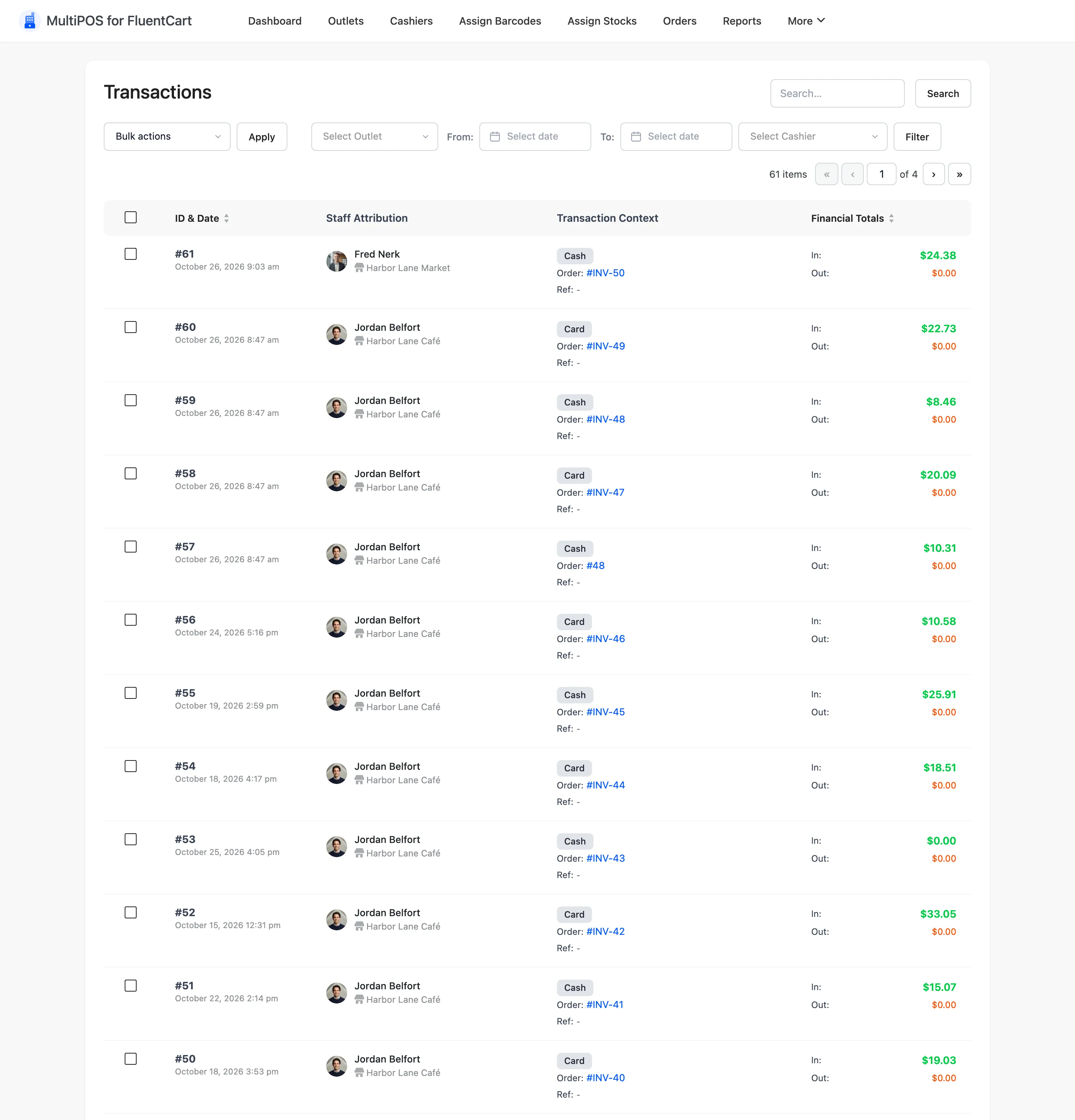Screen dimensions: 1075x1120
Task: Click Fred Nerk's avatar in row #61
Action: click(336, 261)
